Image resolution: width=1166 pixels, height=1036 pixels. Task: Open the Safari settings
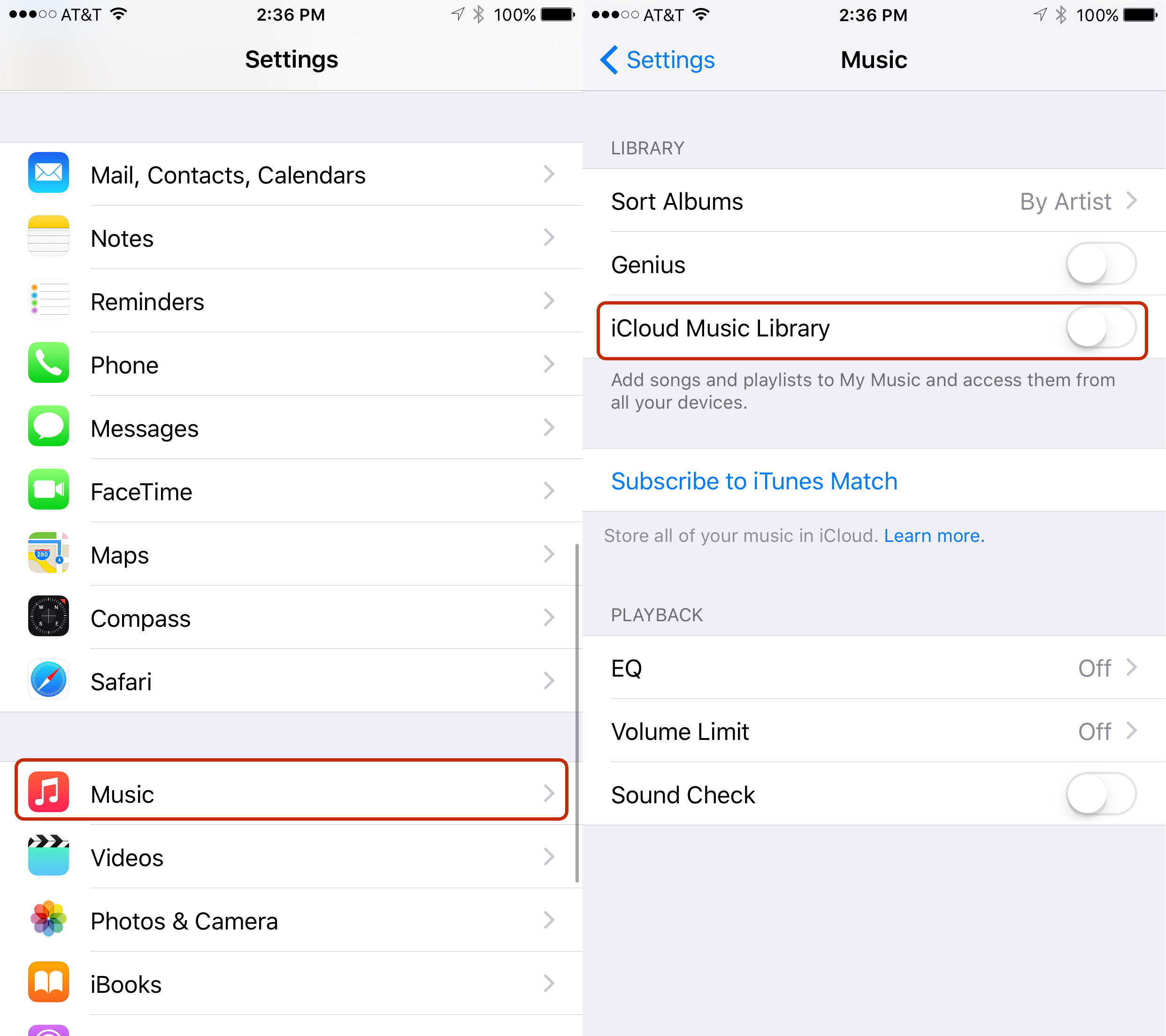[290, 685]
